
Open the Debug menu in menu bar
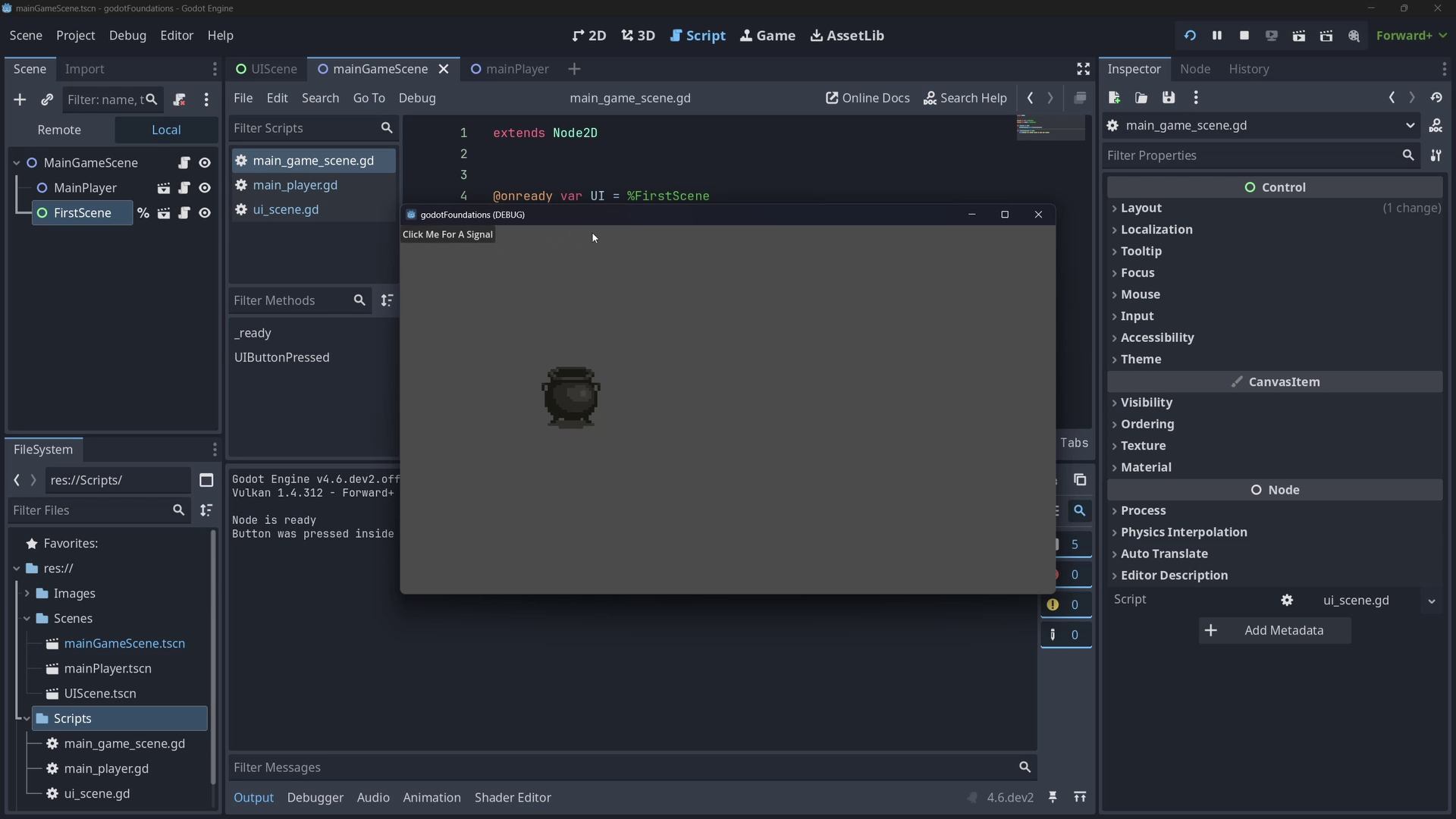[x=127, y=36]
